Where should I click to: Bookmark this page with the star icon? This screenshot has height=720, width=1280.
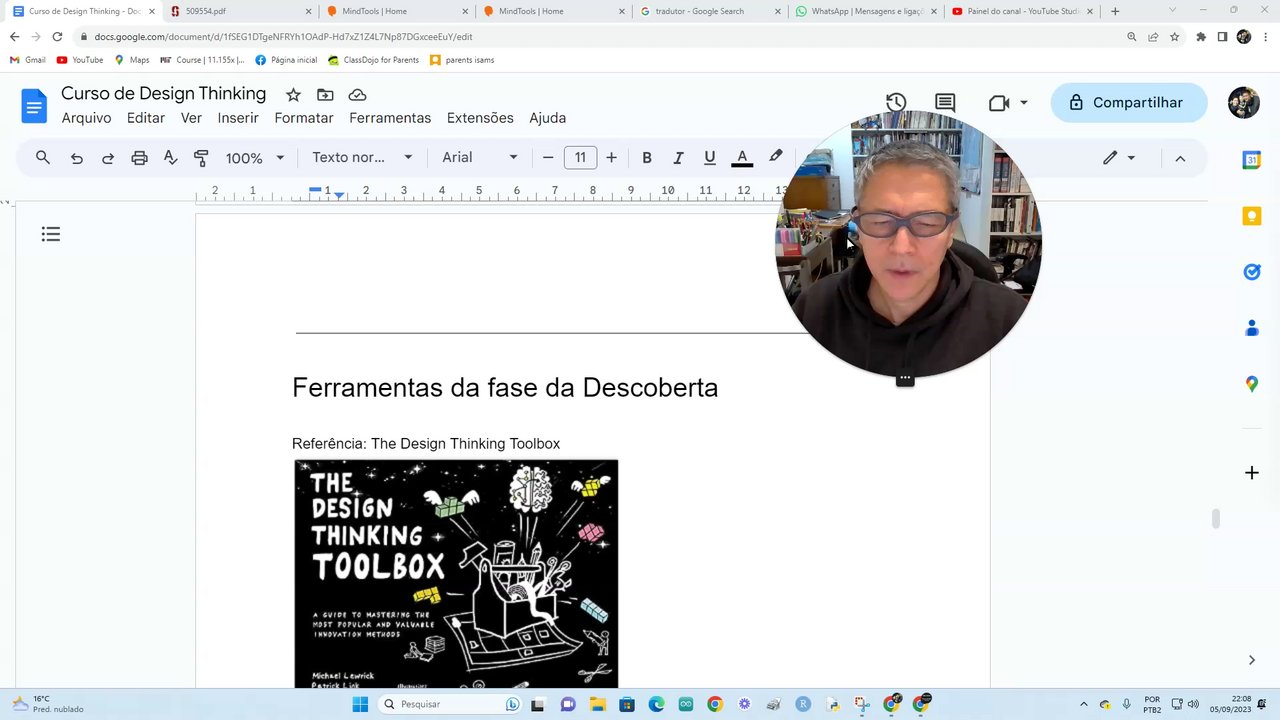[x=1175, y=37]
